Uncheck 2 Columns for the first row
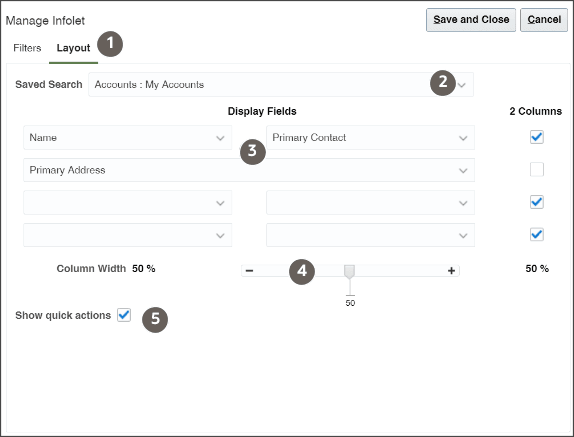Screen dimensions: 574x437 coord(537,137)
